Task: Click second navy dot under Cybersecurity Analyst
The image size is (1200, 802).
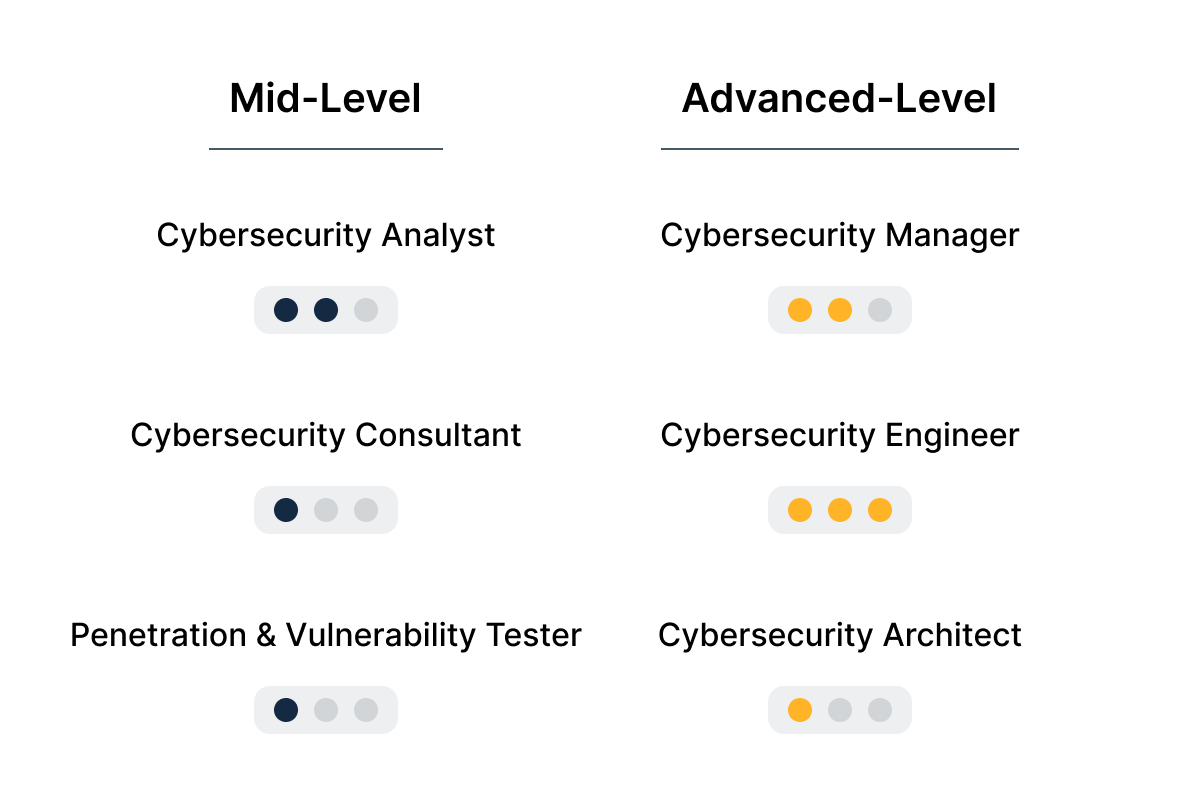Action: pyautogui.click(x=326, y=310)
